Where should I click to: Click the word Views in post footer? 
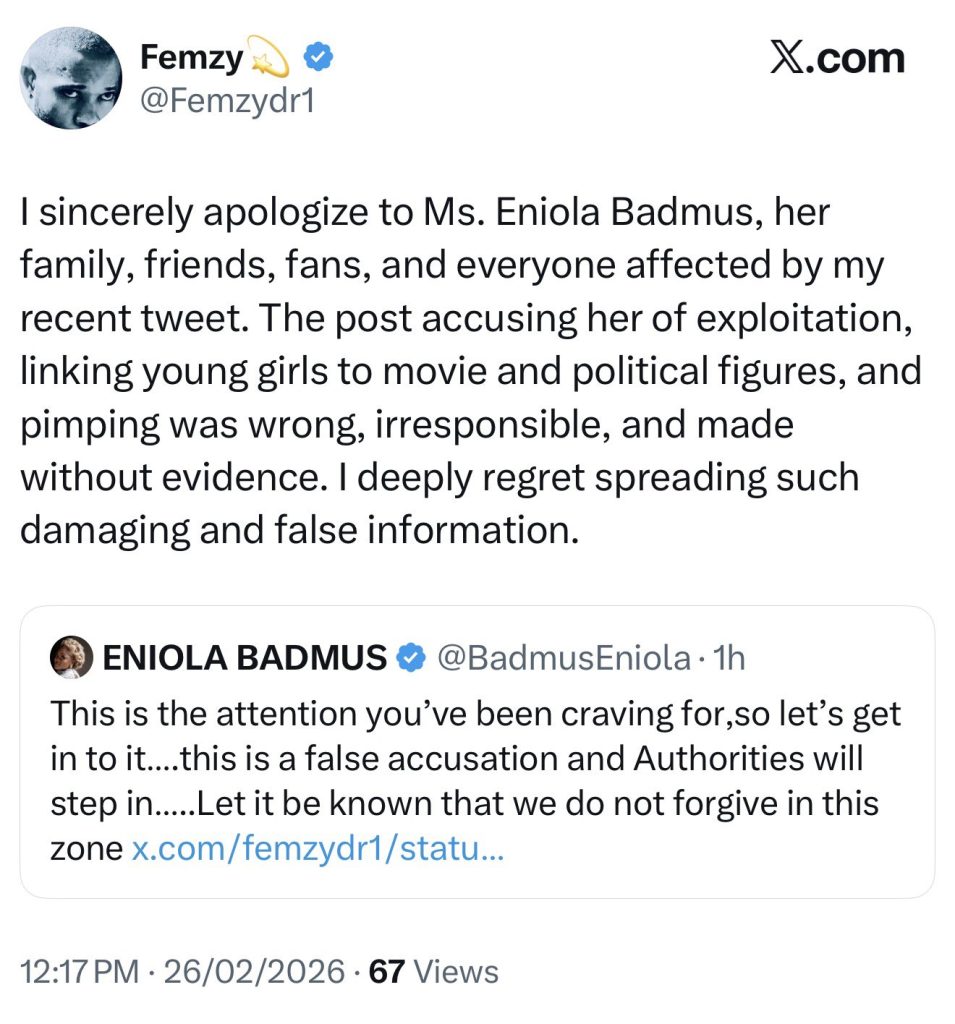[x=455, y=970]
